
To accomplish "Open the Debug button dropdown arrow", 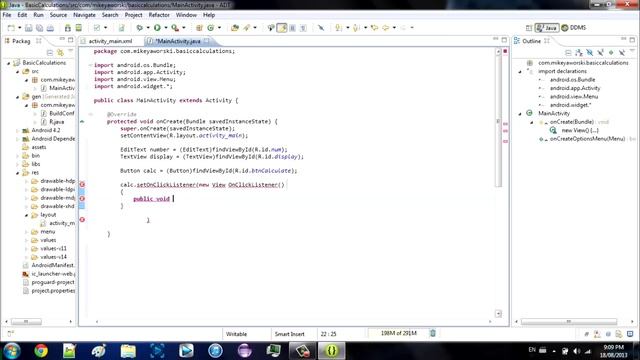I will tap(148, 28).
